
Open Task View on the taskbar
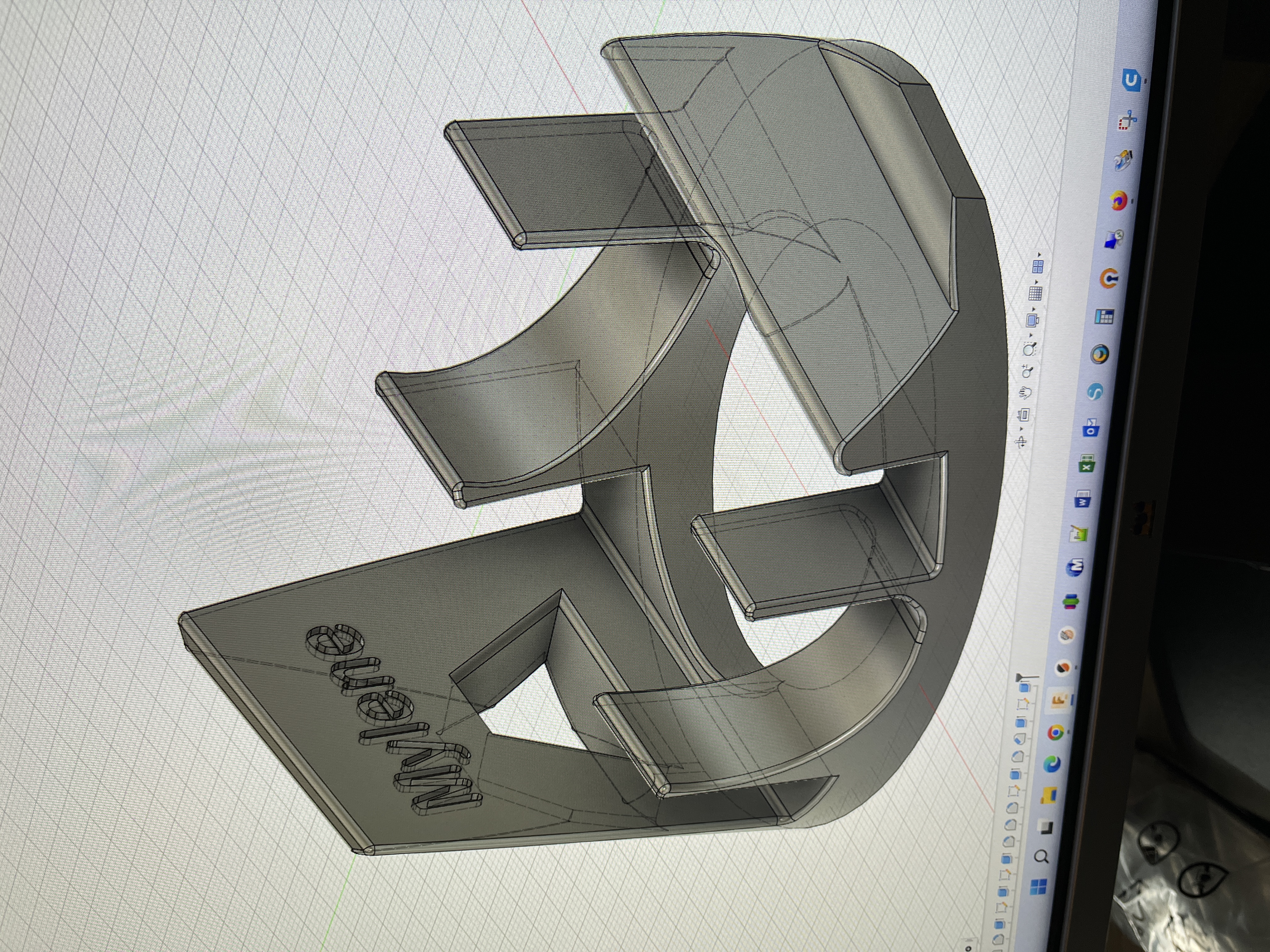point(1045,827)
